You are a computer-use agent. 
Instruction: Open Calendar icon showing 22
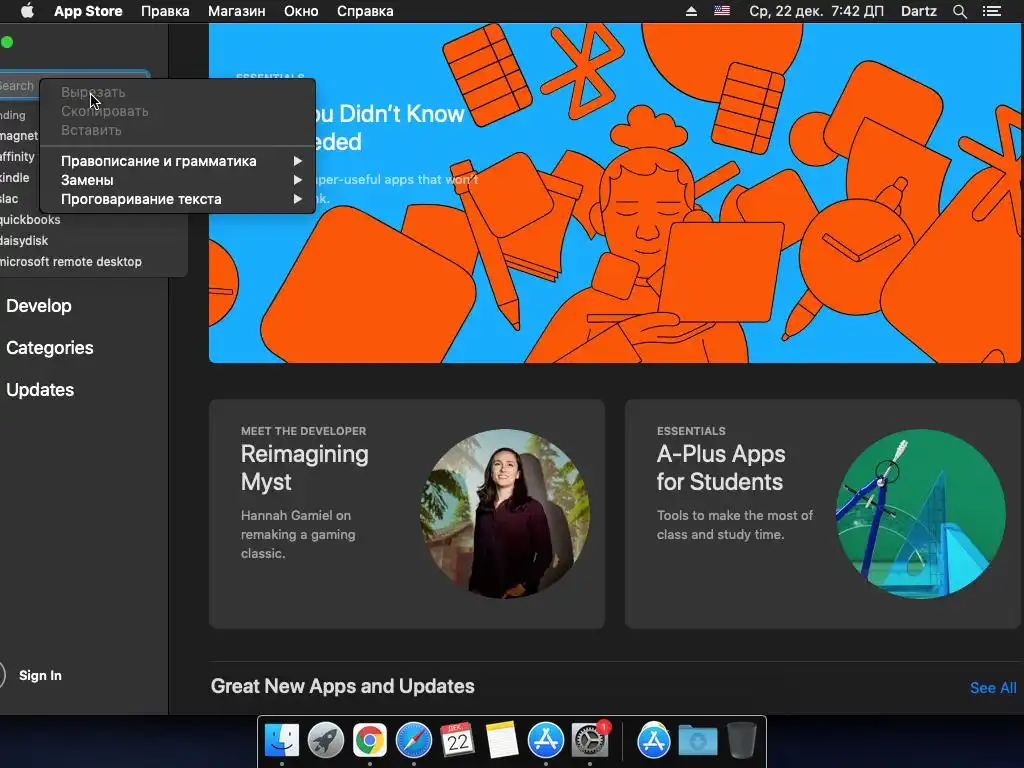[x=457, y=741]
